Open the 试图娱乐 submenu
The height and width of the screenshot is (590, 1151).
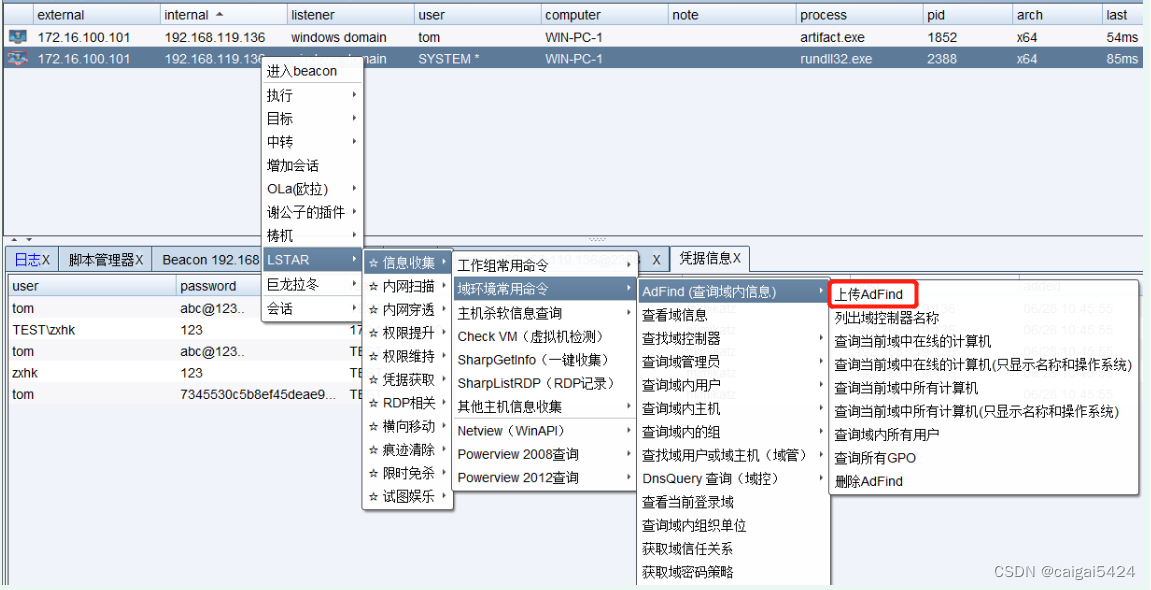point(408,497)
